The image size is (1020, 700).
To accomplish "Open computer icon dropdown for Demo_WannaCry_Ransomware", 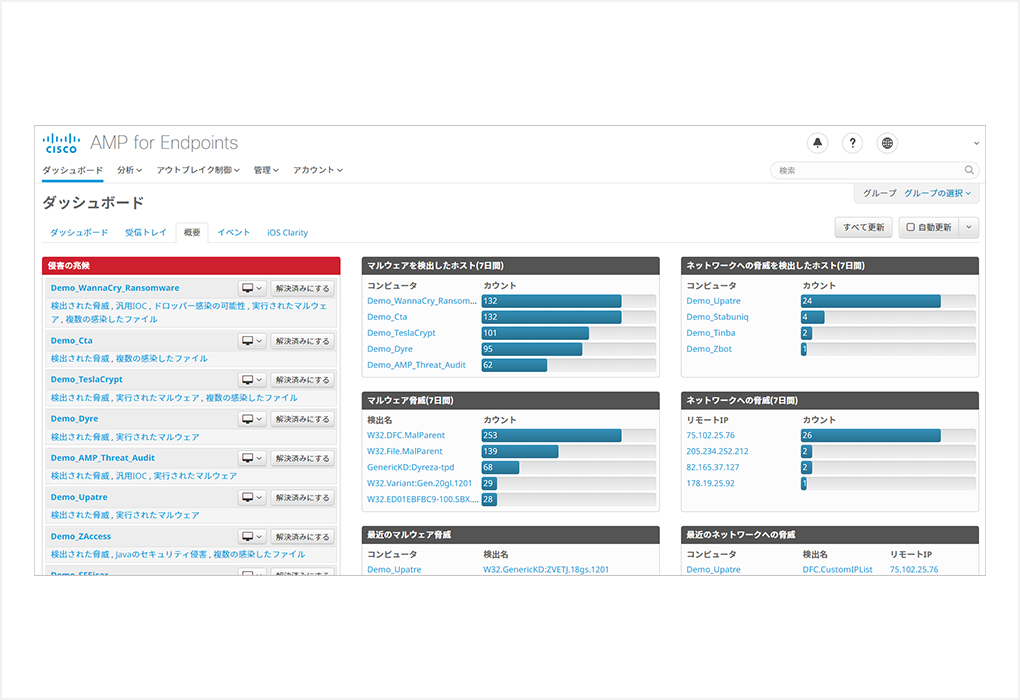I will tap(252, 288).
